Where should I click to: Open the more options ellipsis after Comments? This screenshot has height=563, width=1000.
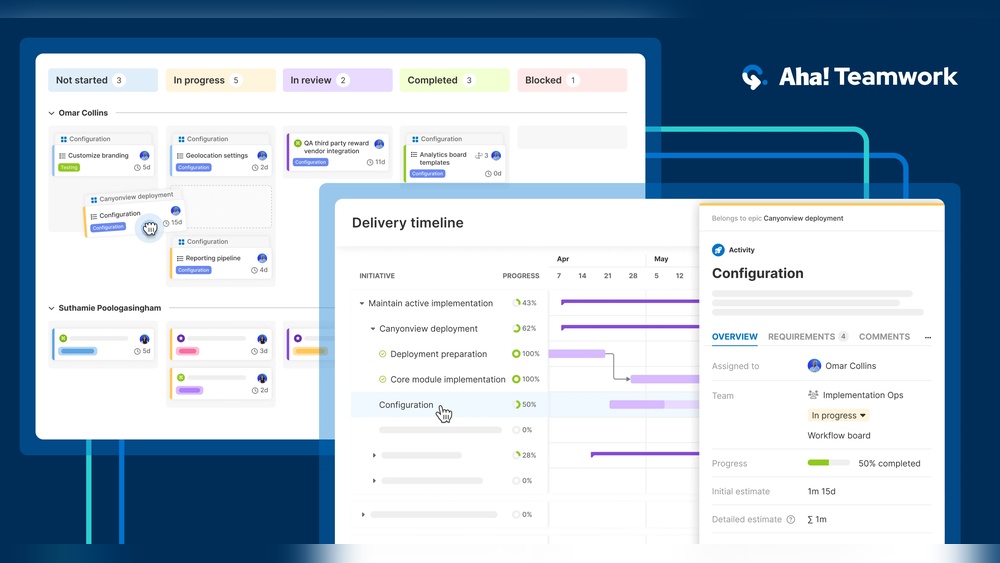[x=927, y=338]
